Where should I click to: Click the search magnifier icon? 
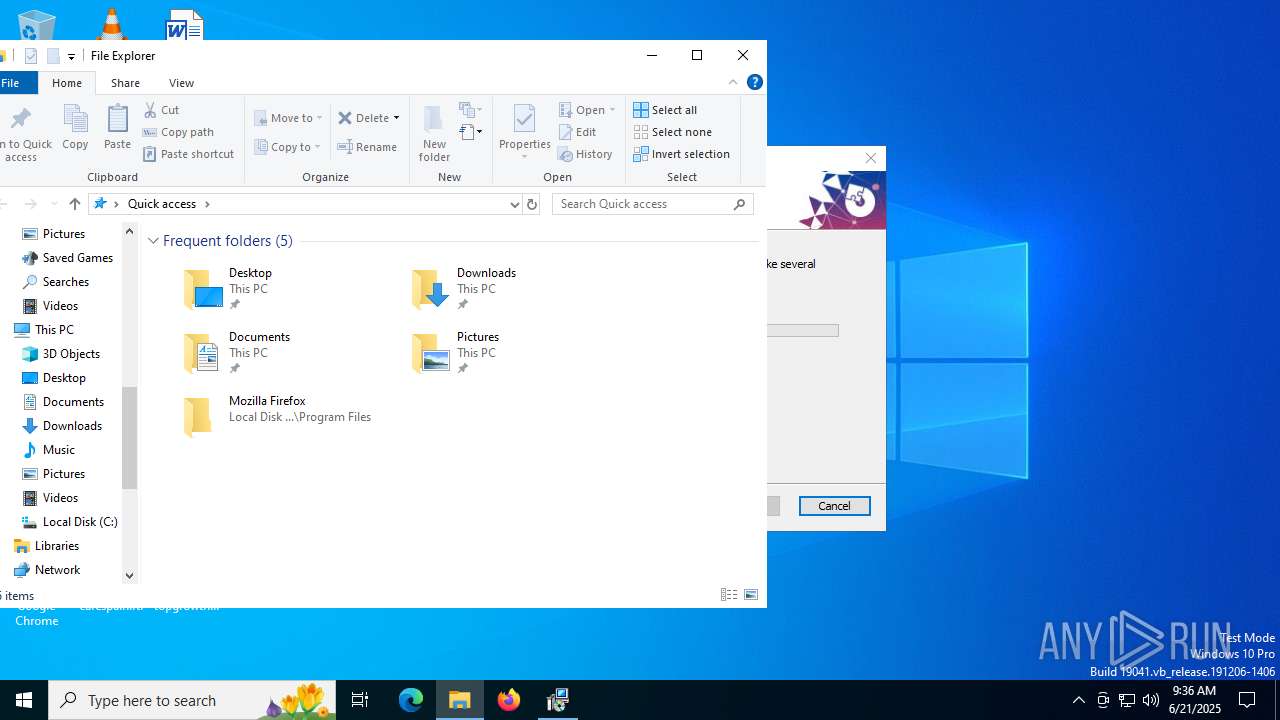[x=740, y=204]
